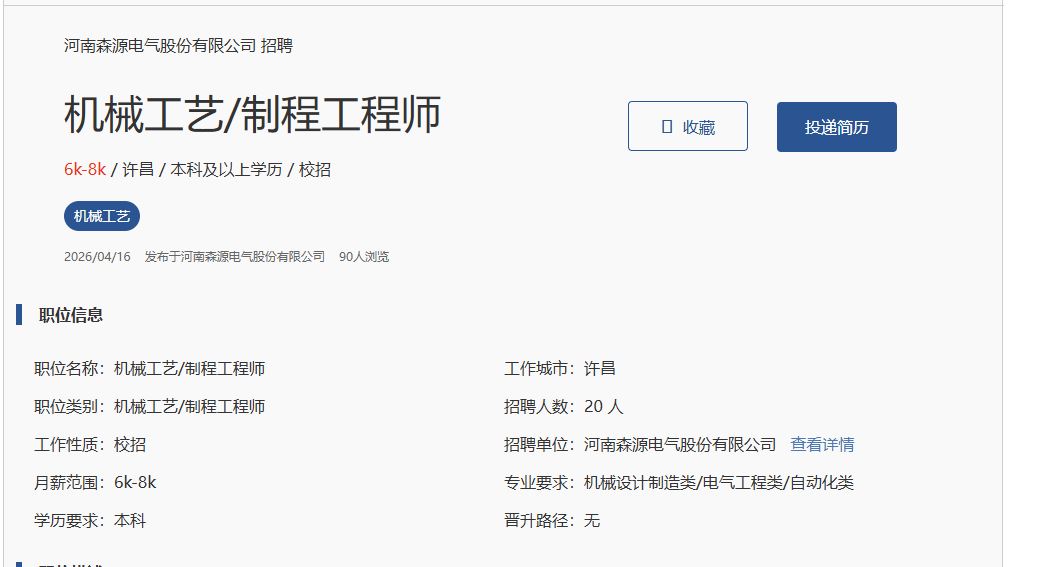Click the 职位类别 field value
Screen dimensions: 1048x567
click(x=189, y=407)
